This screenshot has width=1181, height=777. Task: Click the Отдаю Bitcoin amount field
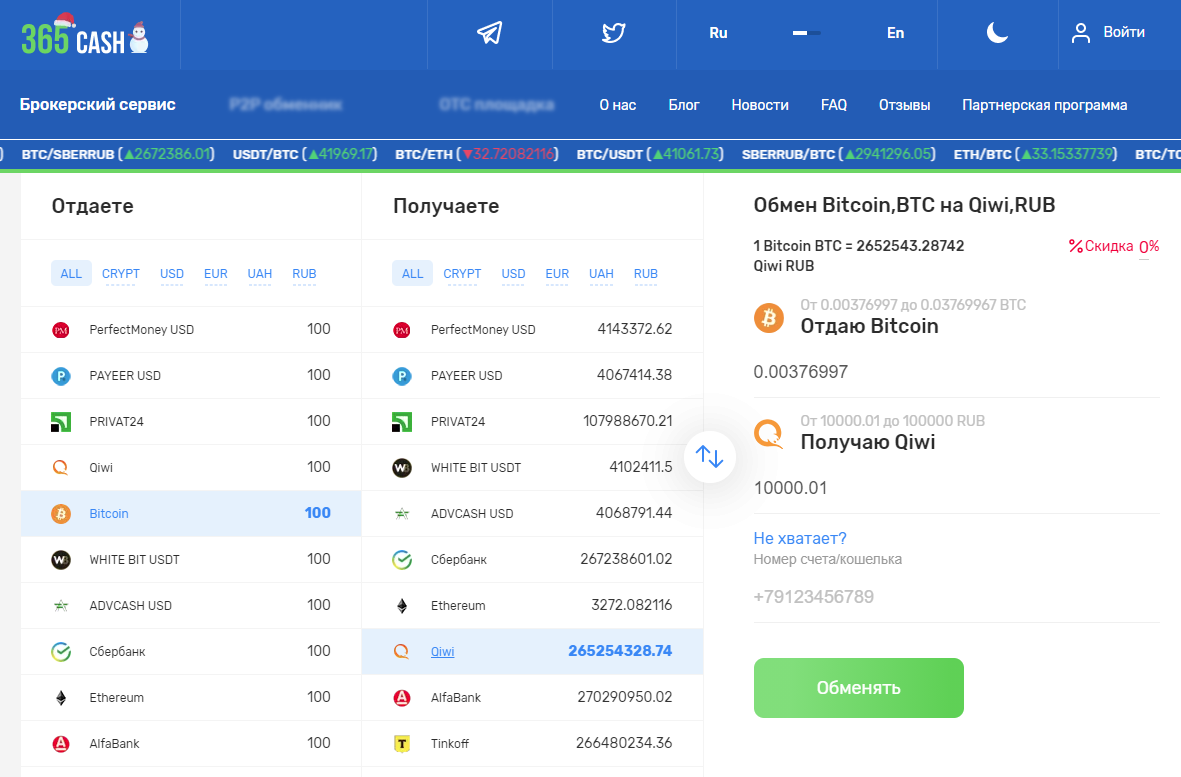(957, 372)
